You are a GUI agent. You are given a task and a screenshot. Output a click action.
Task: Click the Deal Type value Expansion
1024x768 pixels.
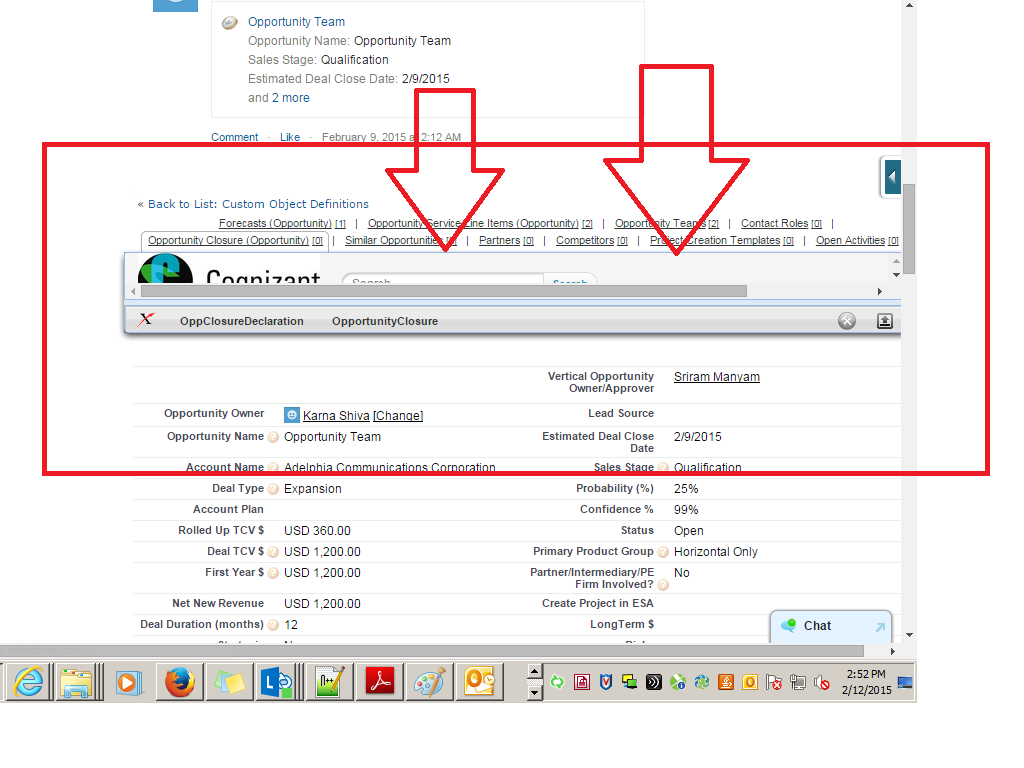tap(312, 489)
